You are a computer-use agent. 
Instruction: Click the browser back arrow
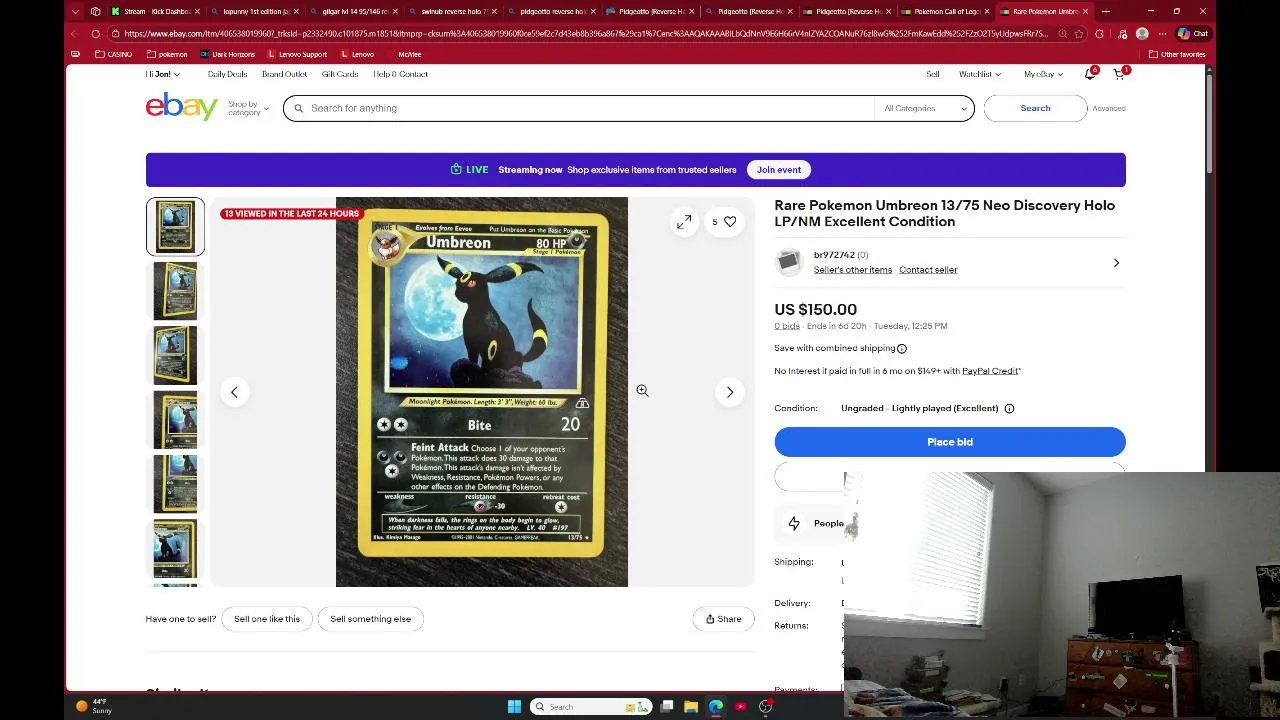(75, 33)
